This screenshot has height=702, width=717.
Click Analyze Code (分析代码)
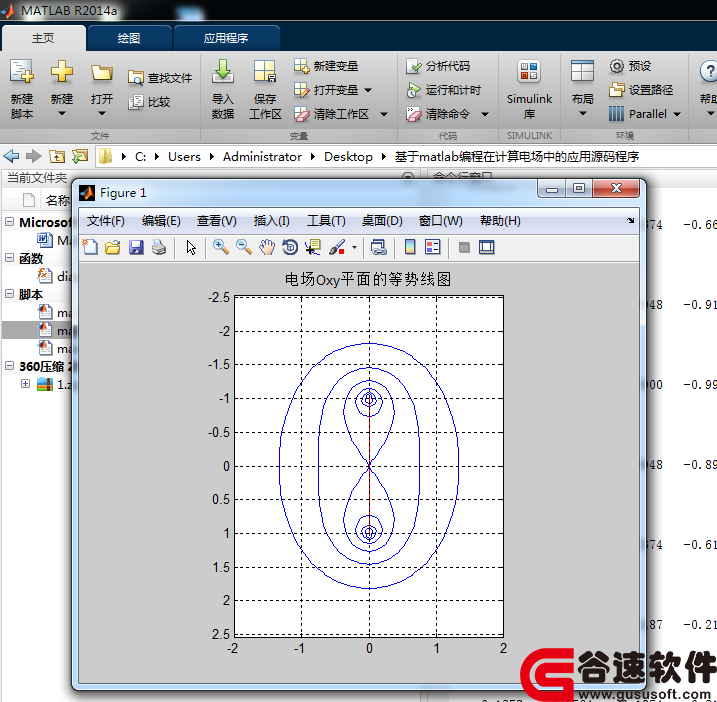[x=438, y=66]
